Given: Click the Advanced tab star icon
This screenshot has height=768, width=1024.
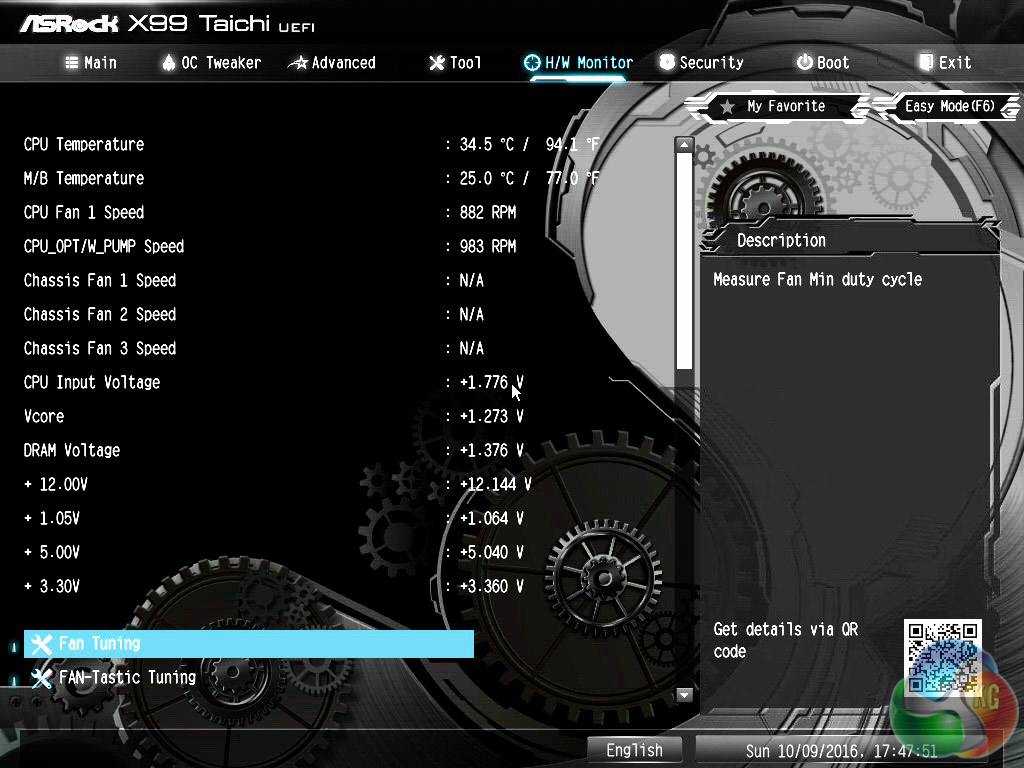Looking at the screenshot, I should pyautogui.click(x=298, y=63).
